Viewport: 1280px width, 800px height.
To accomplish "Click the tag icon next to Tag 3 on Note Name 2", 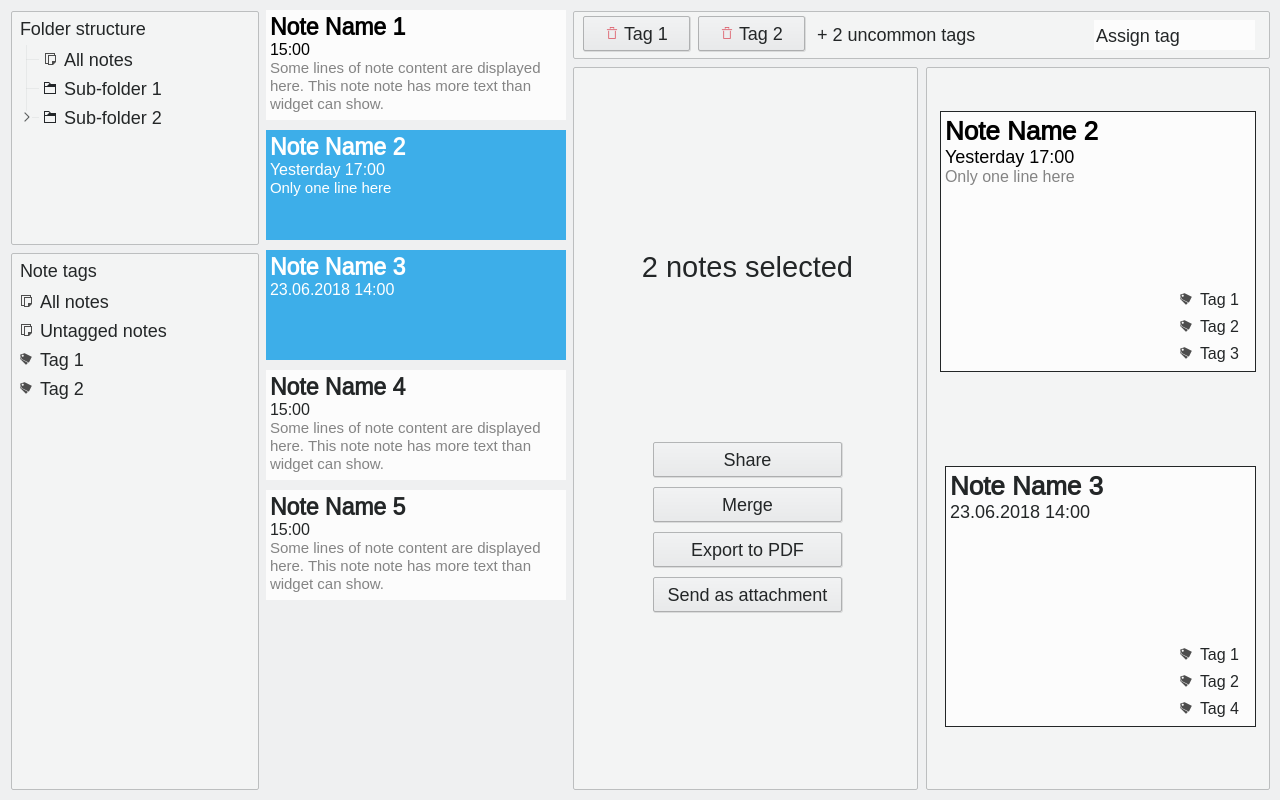I will click(1184, 352).
